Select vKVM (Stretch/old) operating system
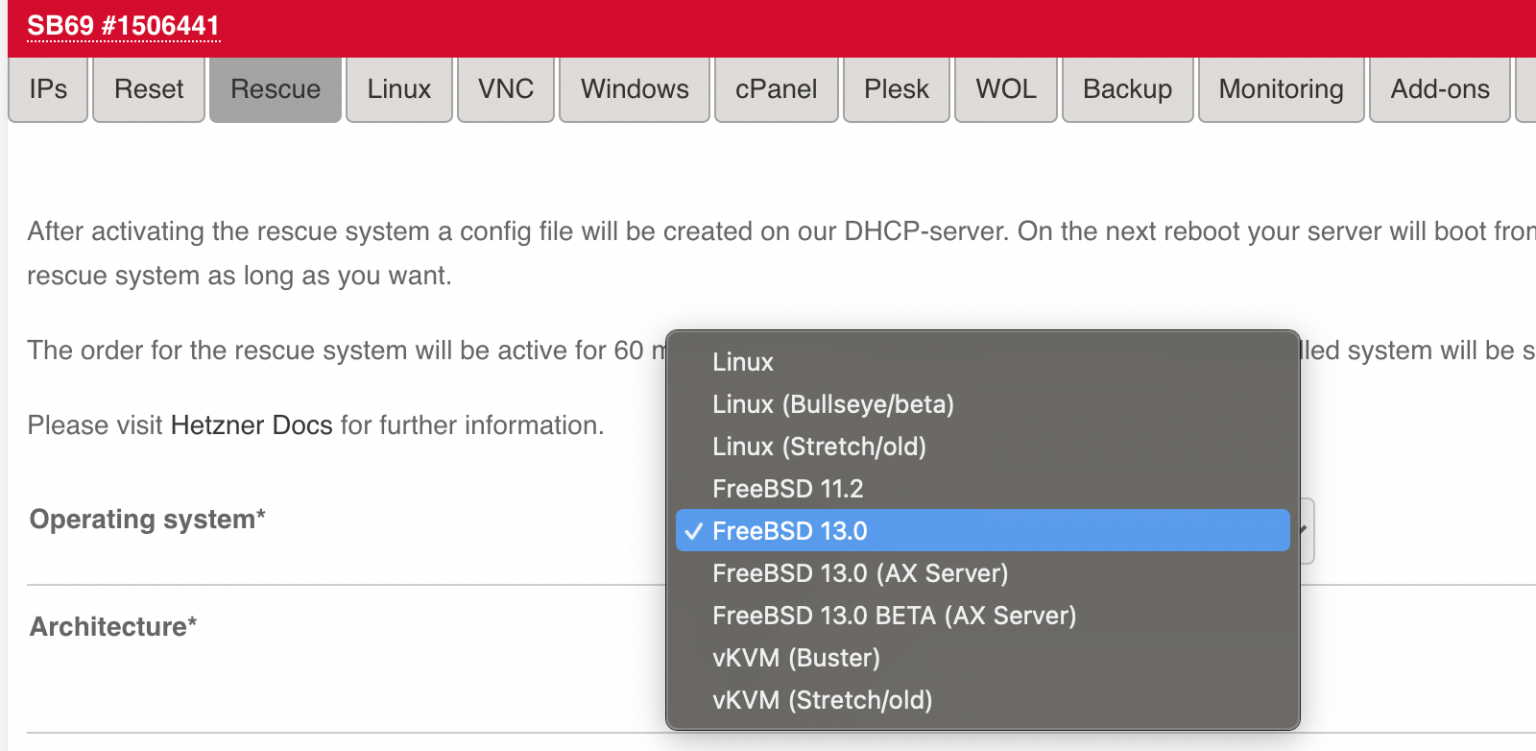The height and width of the screenshot is (751, 1536). [822, 699]
